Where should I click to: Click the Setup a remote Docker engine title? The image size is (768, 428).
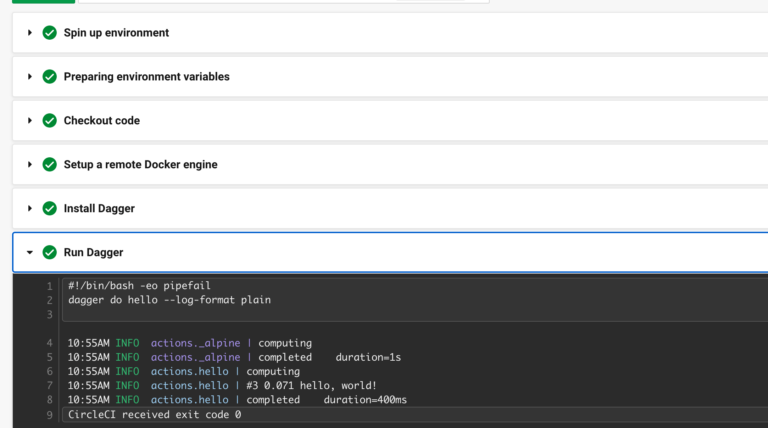140,165
